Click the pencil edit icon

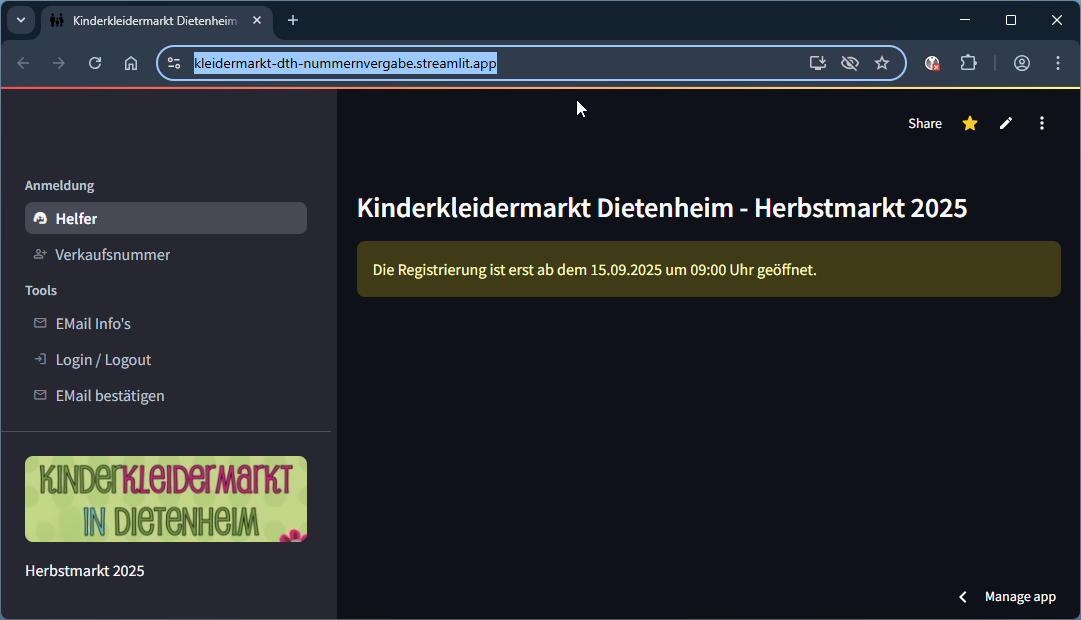click(x=1006, y=123)
